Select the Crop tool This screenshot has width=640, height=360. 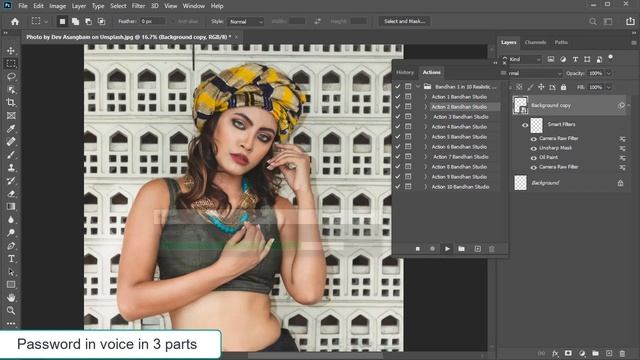pos(11,102)
